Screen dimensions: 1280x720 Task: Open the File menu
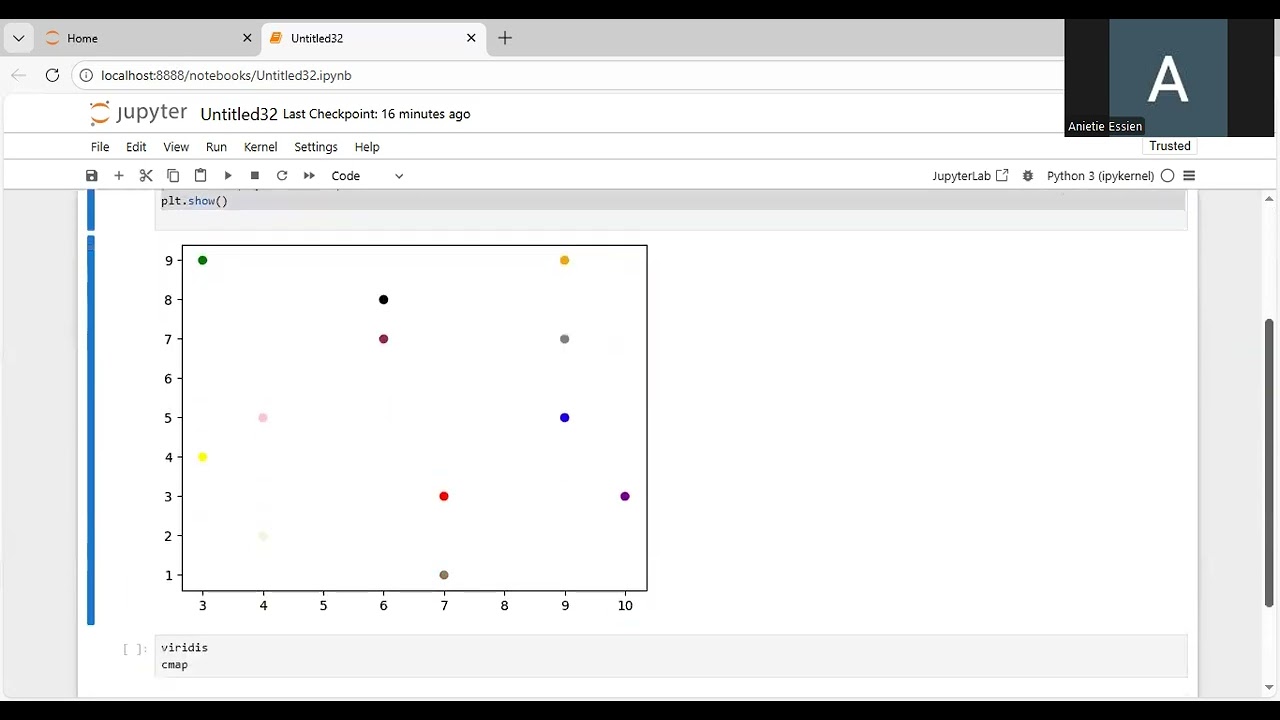(x=100, y=147)
